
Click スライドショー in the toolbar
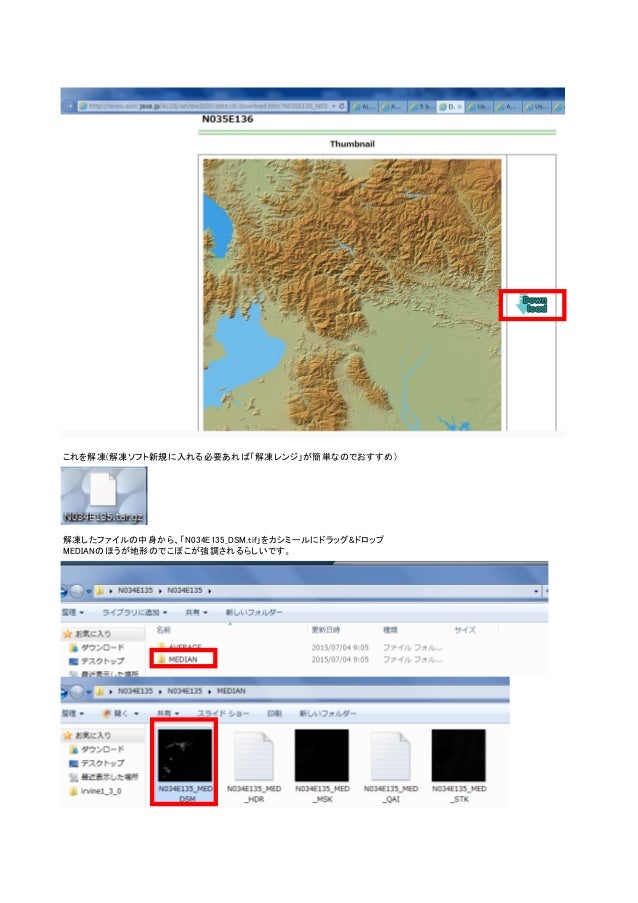pos(223,714)
